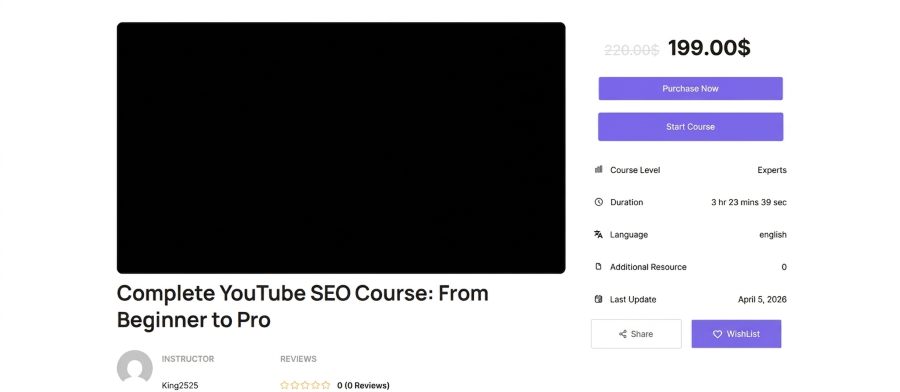
Task: Click the 199.00$ sale price
Action: coord(709,48)
